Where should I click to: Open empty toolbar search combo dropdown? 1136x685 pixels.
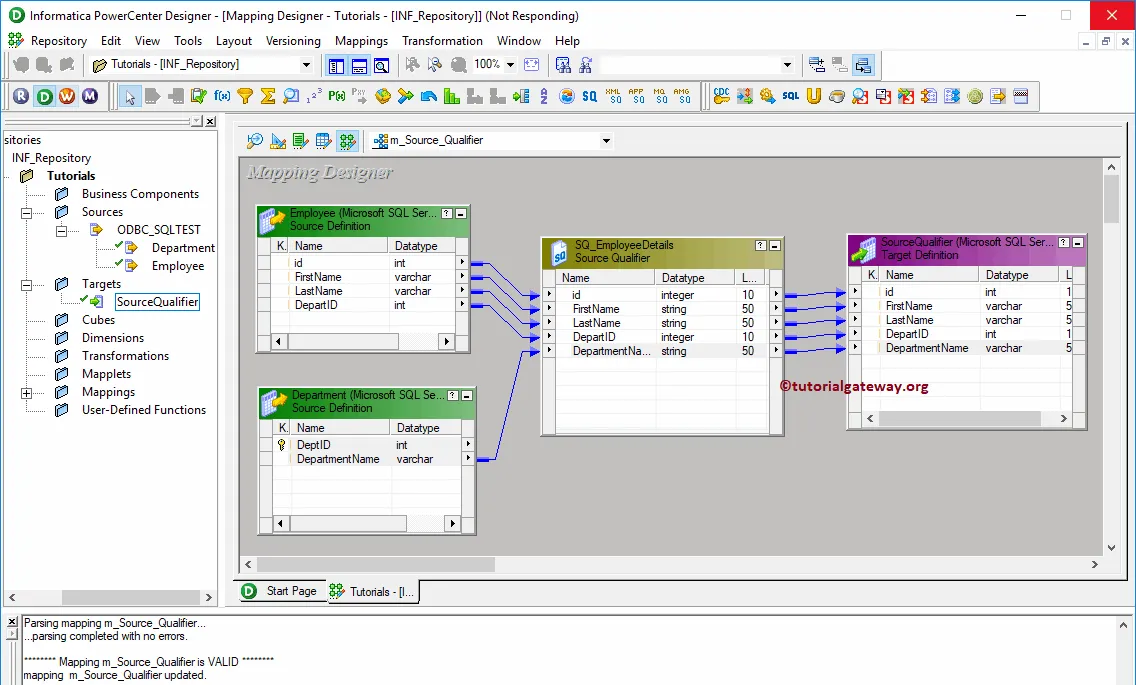coord(788,65)
